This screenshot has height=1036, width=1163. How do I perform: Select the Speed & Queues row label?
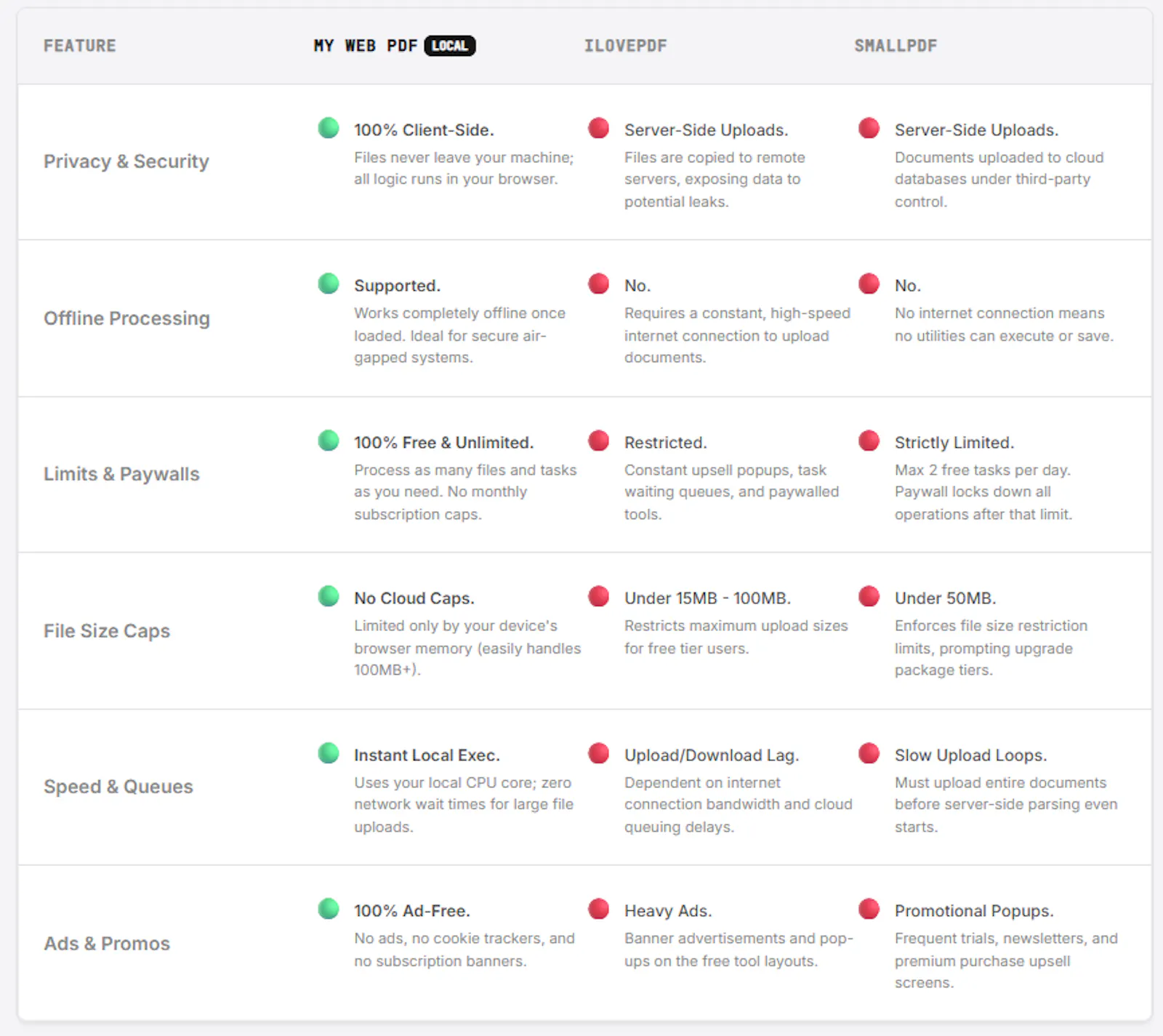[x=118, y=787]
